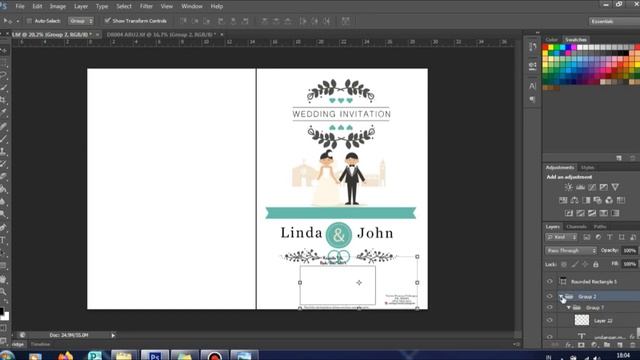
Task: Switch to the Channels tab
Action: [x=576, y=227]
